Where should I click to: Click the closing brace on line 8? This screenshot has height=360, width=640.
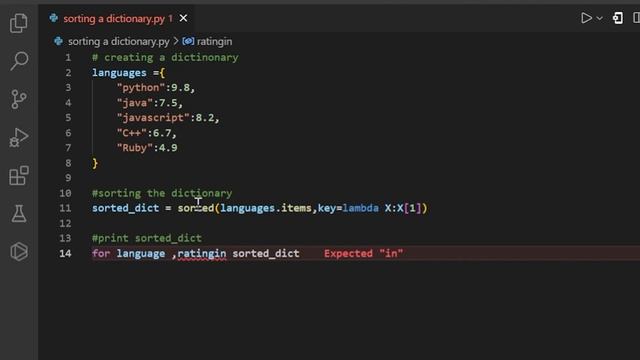tap(95, 163)
